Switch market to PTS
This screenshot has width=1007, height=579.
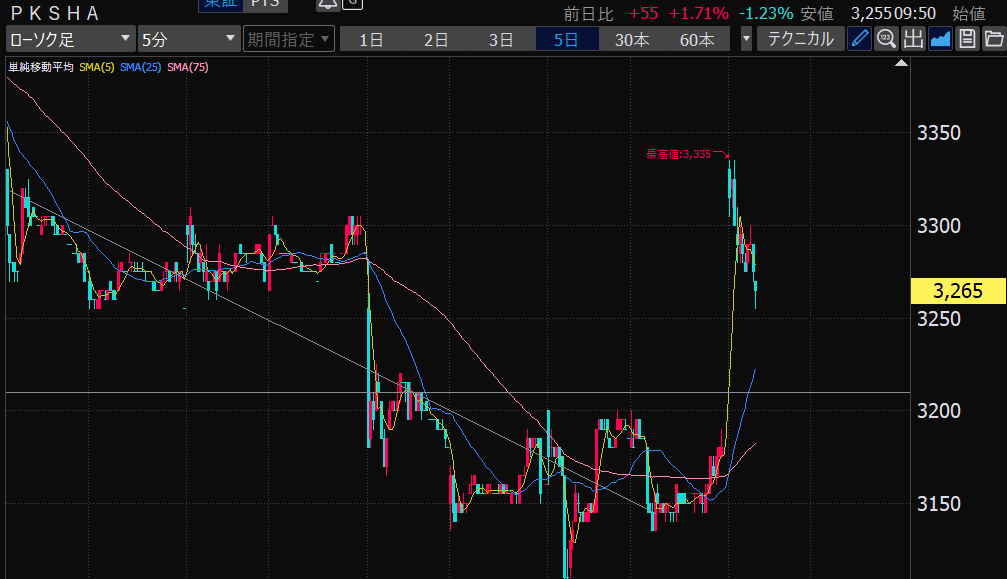pos(265,4)
